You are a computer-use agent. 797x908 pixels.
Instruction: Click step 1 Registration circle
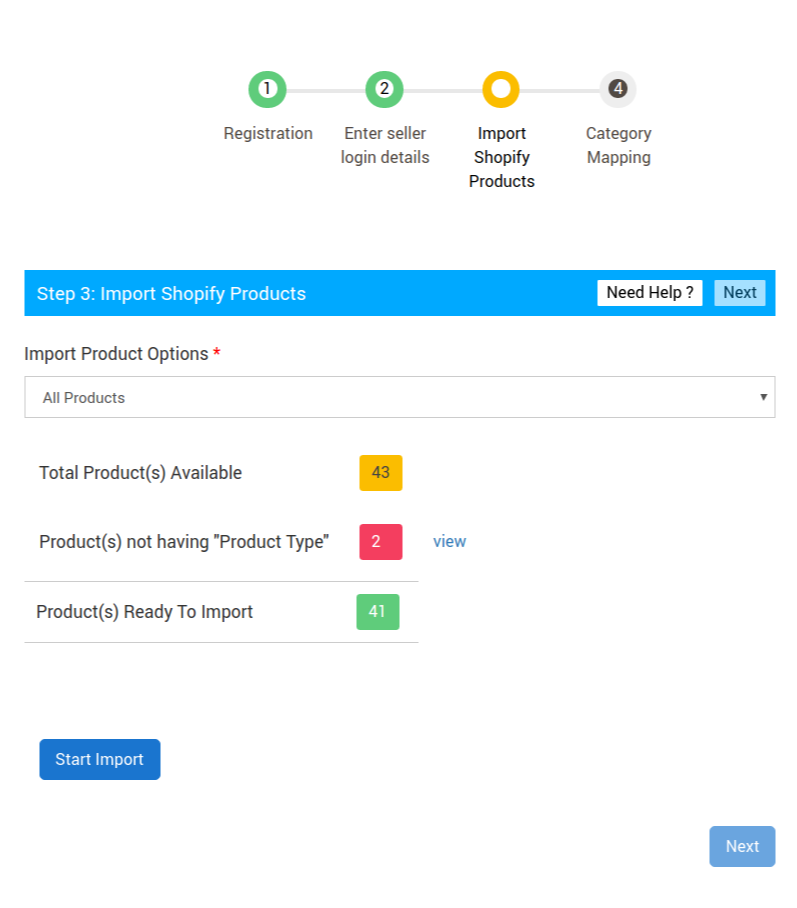(x=267, y=89)
